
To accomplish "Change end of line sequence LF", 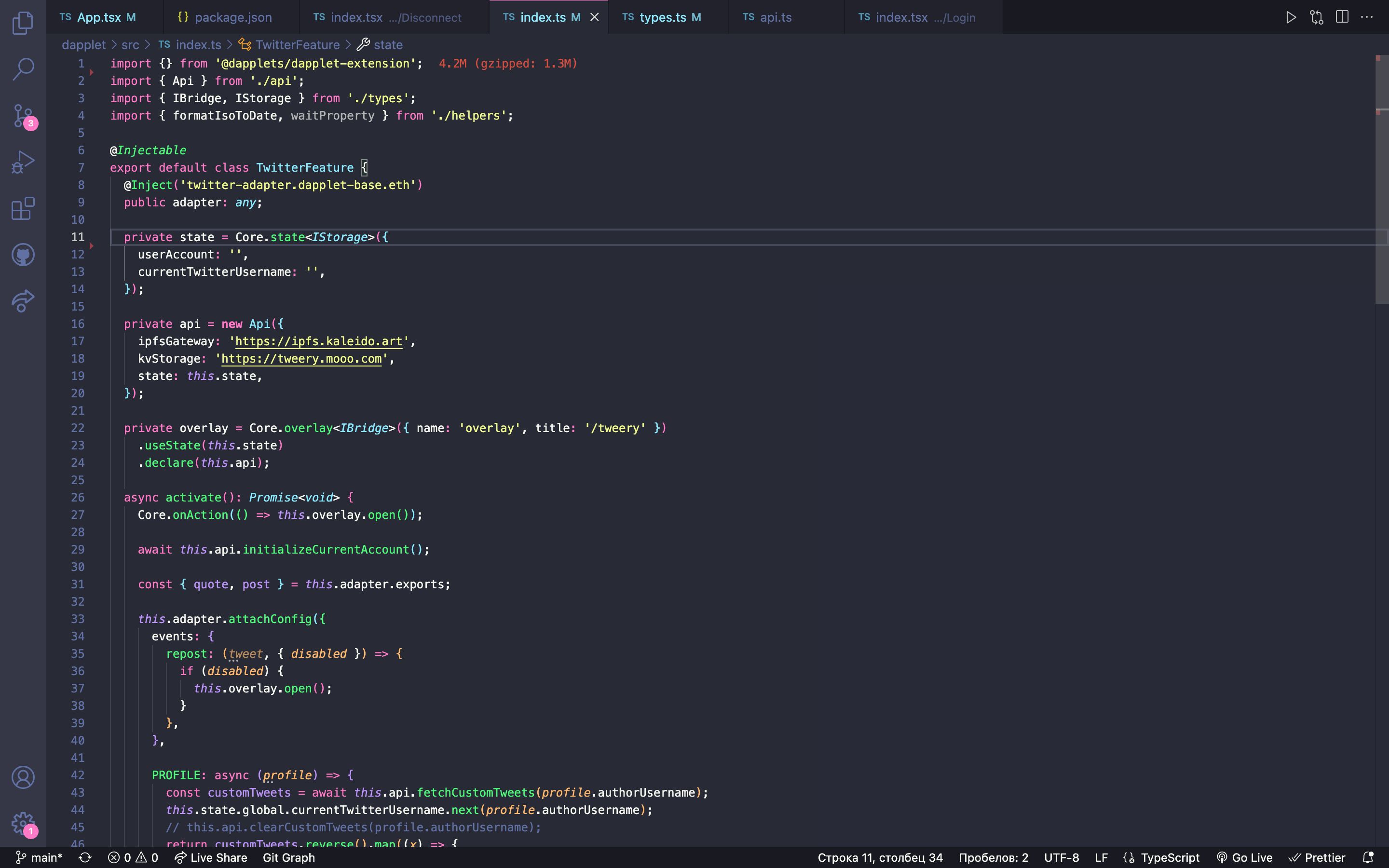I will [1101, 858].
